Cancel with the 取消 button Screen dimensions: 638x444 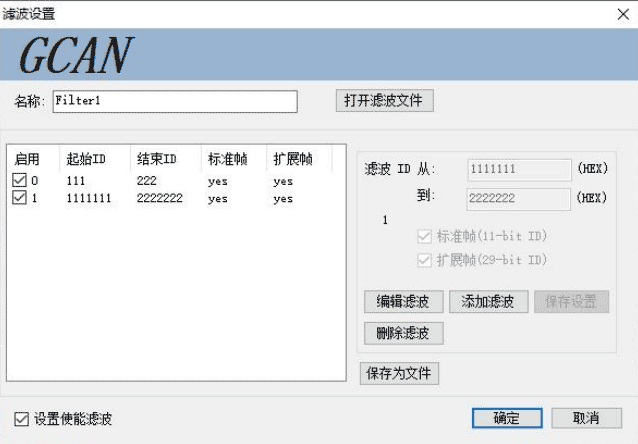pyautogui.click(x=585, y=418)
